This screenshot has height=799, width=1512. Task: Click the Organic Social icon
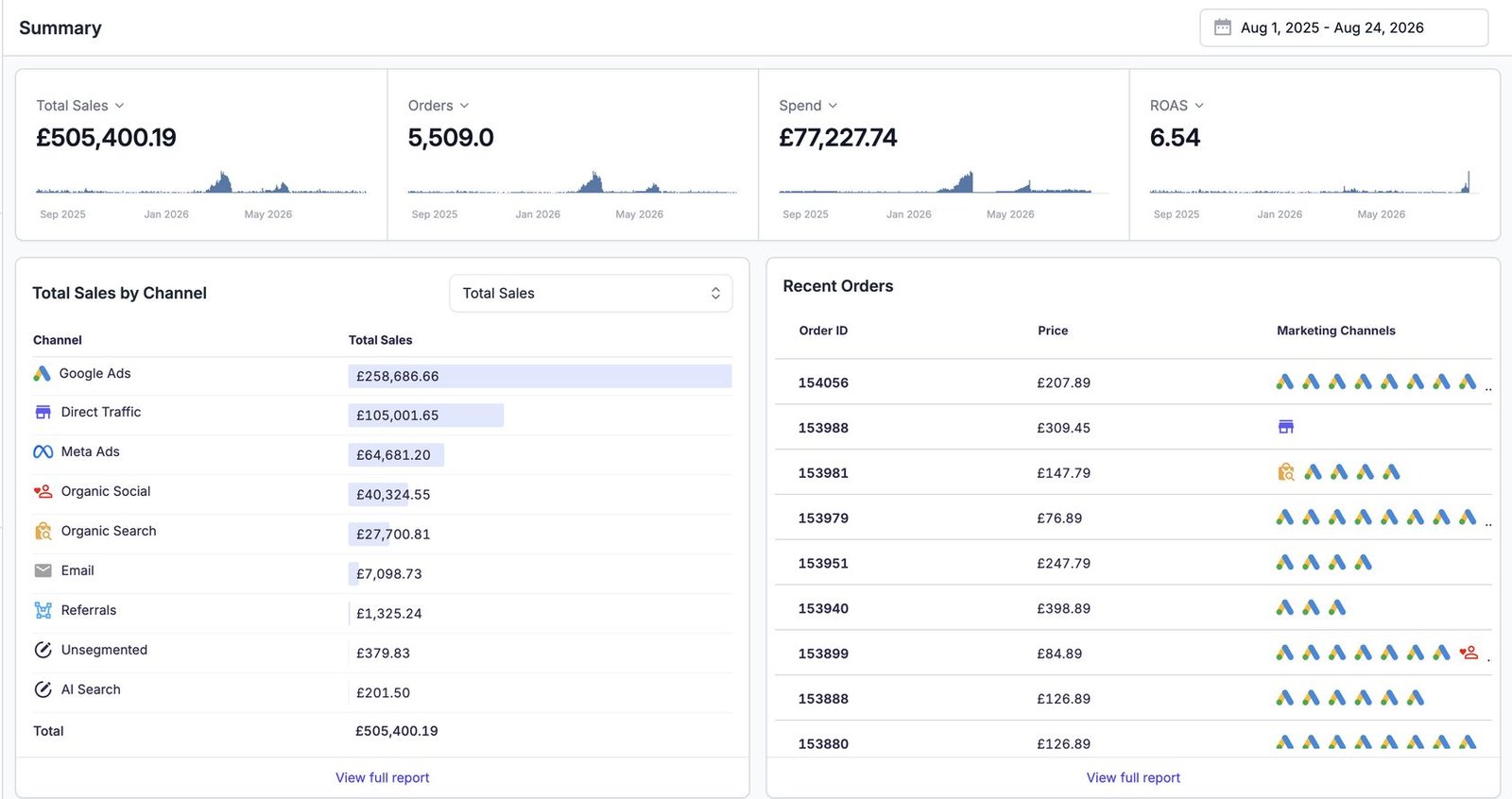[x=43, y=492]
